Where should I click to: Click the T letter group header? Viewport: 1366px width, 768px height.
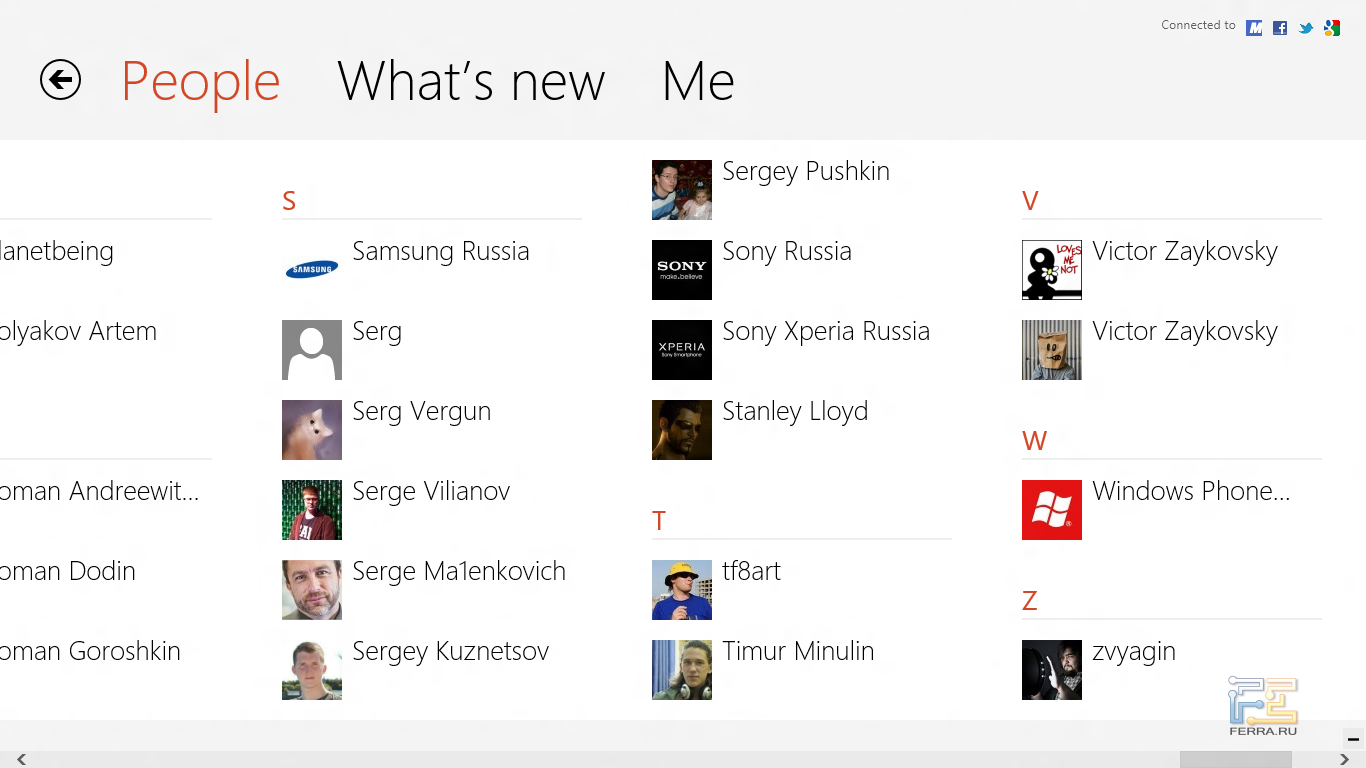659,521
